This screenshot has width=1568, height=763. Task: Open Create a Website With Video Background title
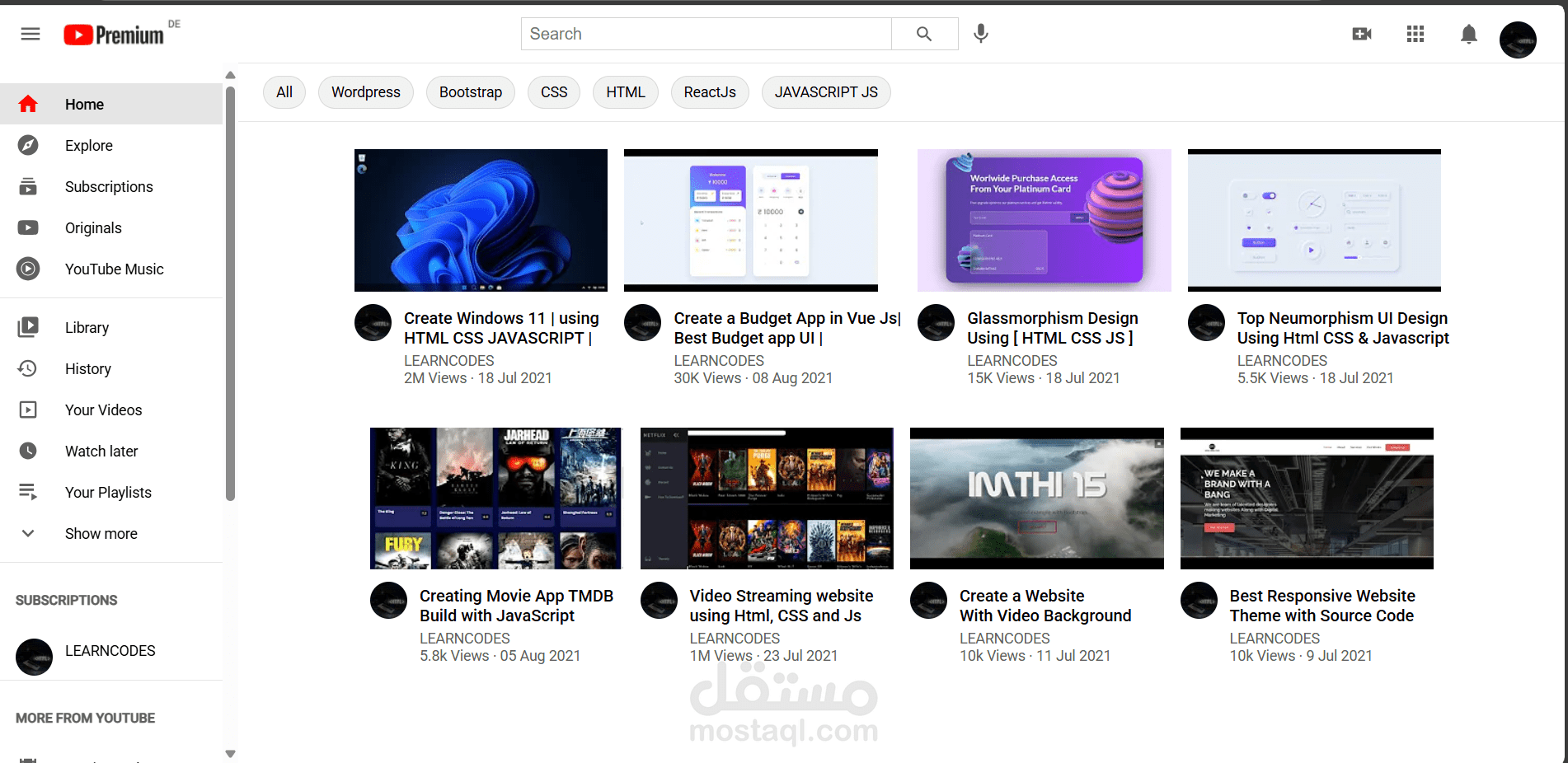1045,606
